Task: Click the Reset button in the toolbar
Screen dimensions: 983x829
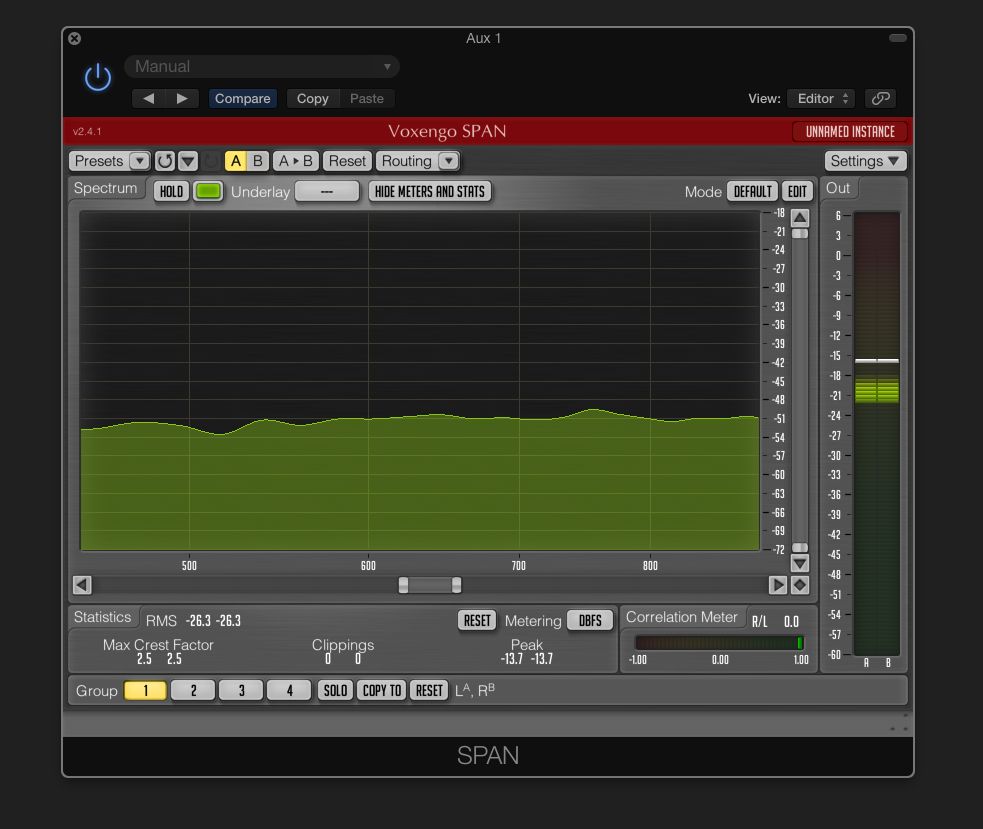Action: point(347,161)
